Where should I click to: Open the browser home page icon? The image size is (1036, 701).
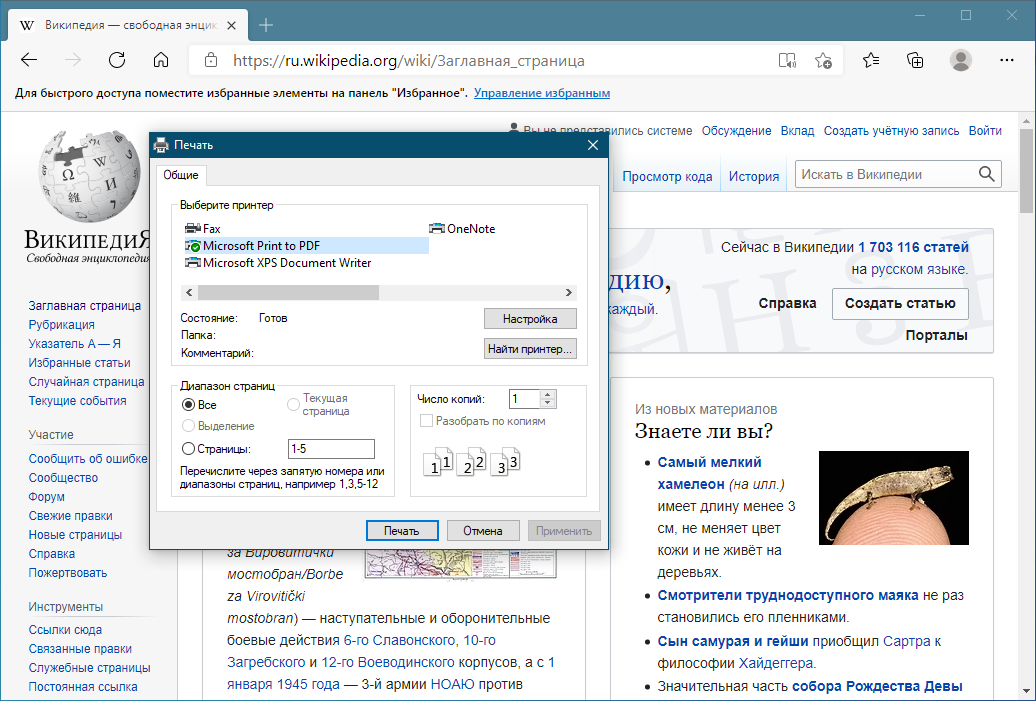[x=161, y=60]
